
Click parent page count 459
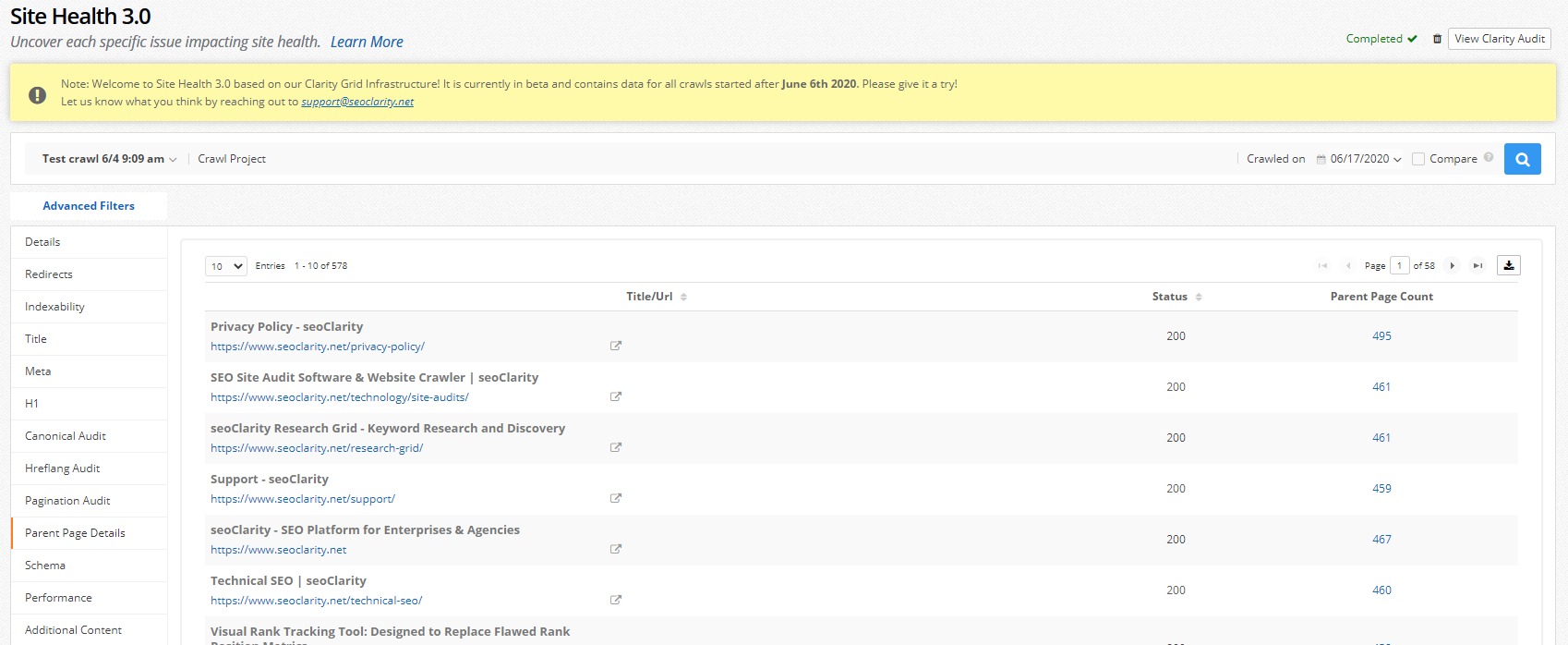1381,489
